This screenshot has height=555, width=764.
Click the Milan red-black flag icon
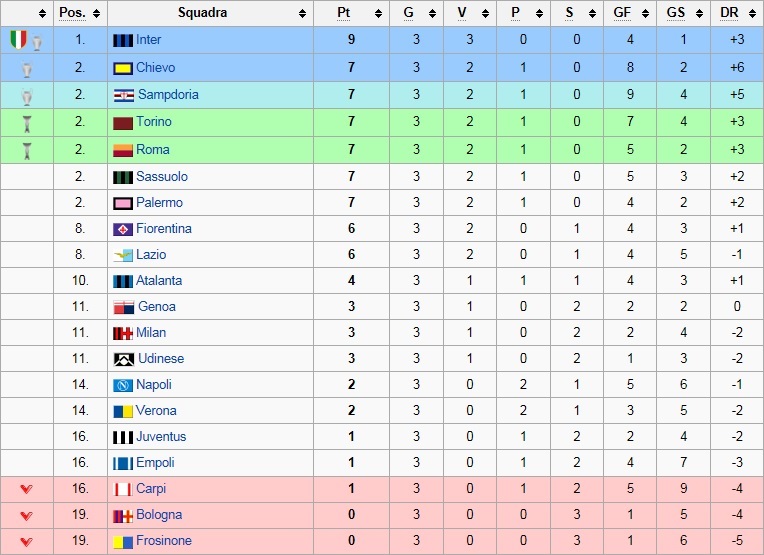[123, 333]
